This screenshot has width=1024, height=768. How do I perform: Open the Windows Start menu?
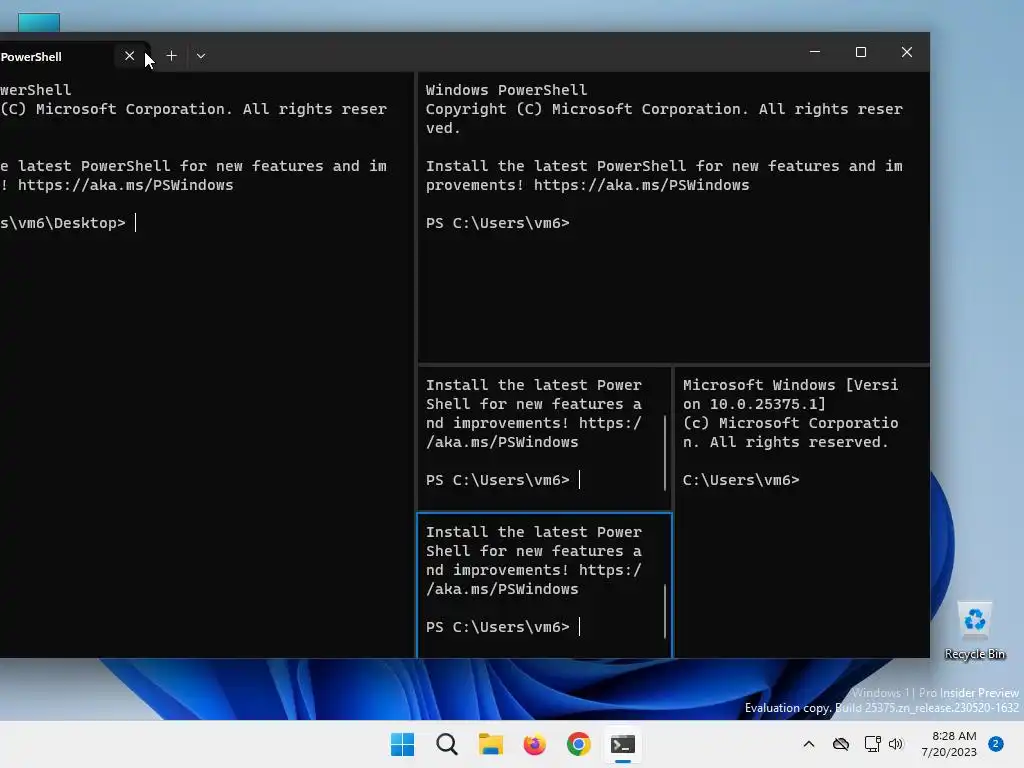pos(402,744)
